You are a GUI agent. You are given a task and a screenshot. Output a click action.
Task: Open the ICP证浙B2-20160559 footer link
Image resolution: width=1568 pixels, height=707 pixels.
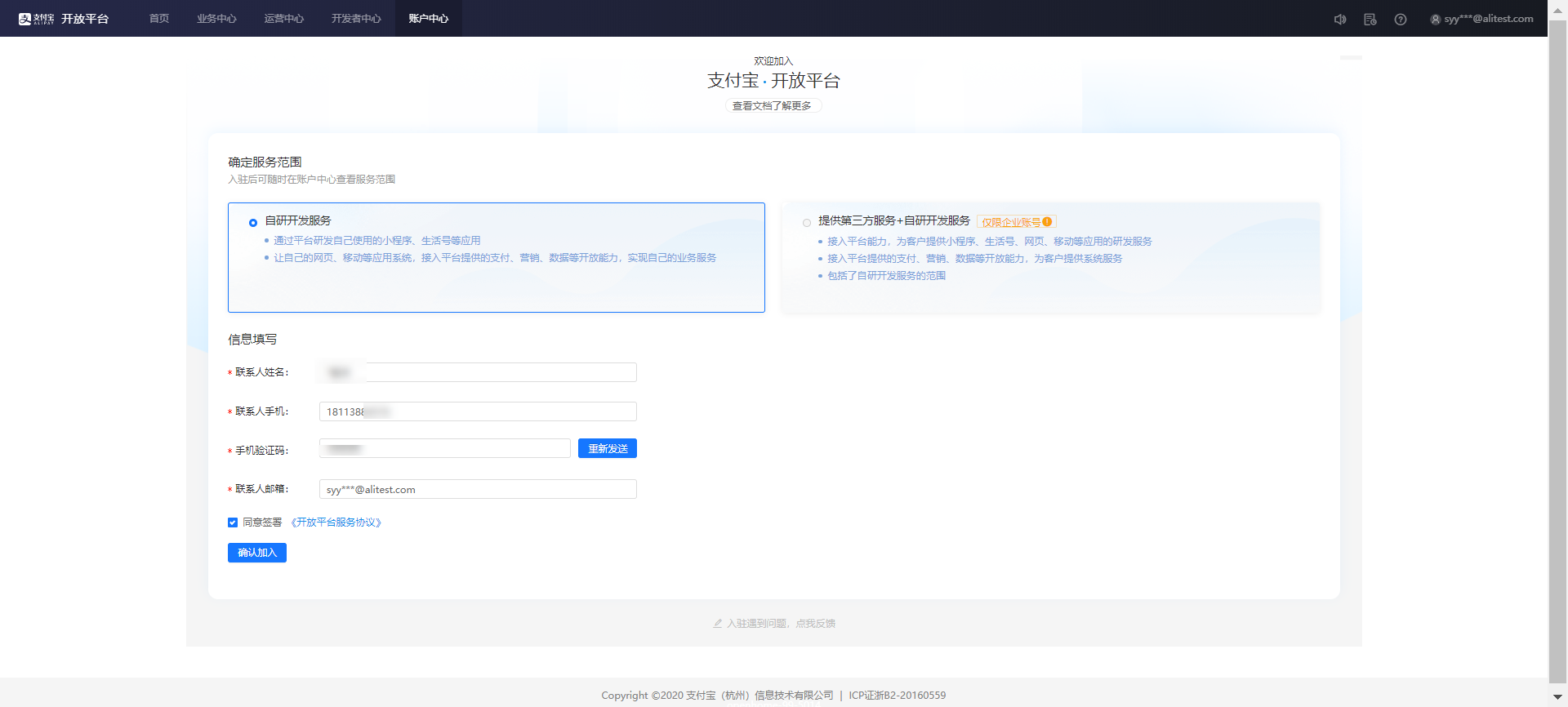pos(897,696)
